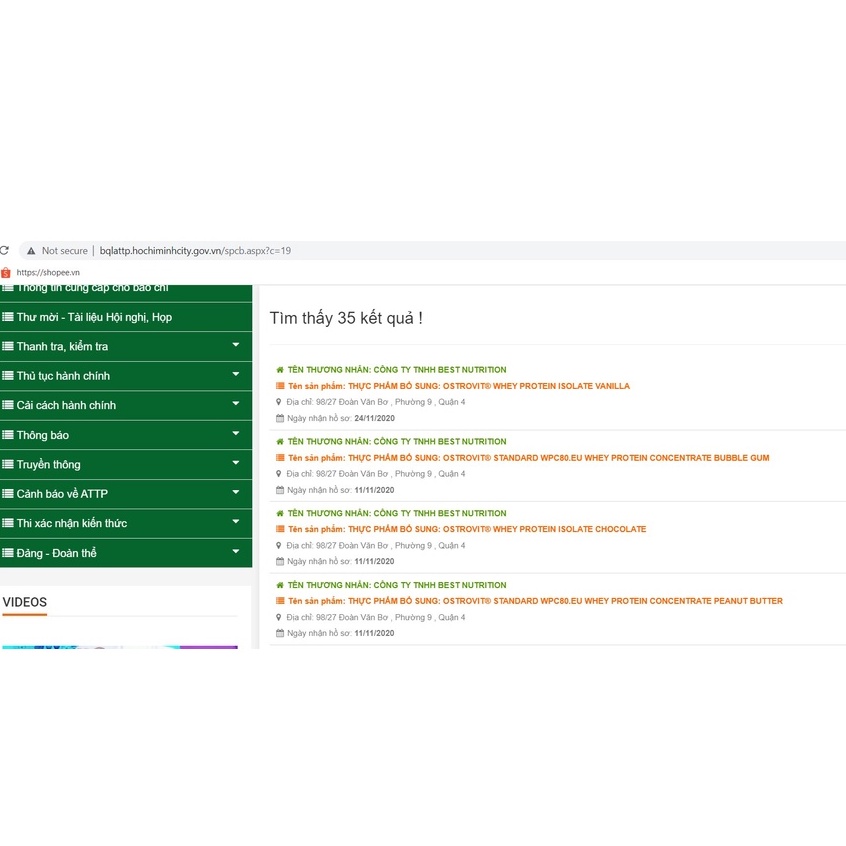Screen dimensions: 846x846
Task: Expand the Cảnh báo về ATTP arrow
Action: (x=236, y=493)
